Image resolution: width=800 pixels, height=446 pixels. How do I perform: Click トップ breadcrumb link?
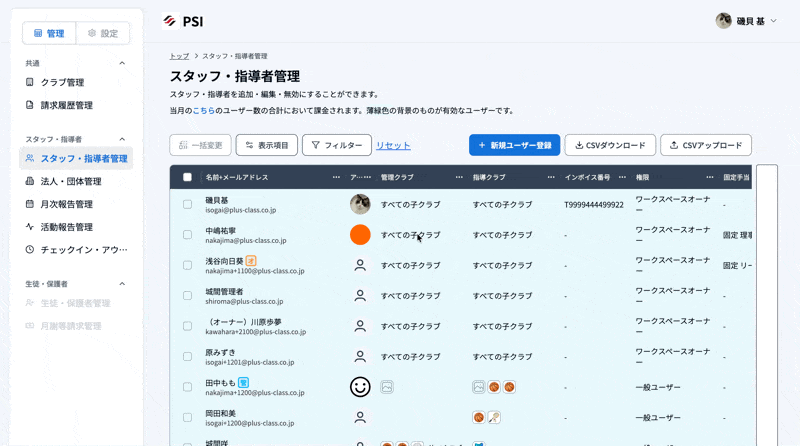tap(179, 56)
